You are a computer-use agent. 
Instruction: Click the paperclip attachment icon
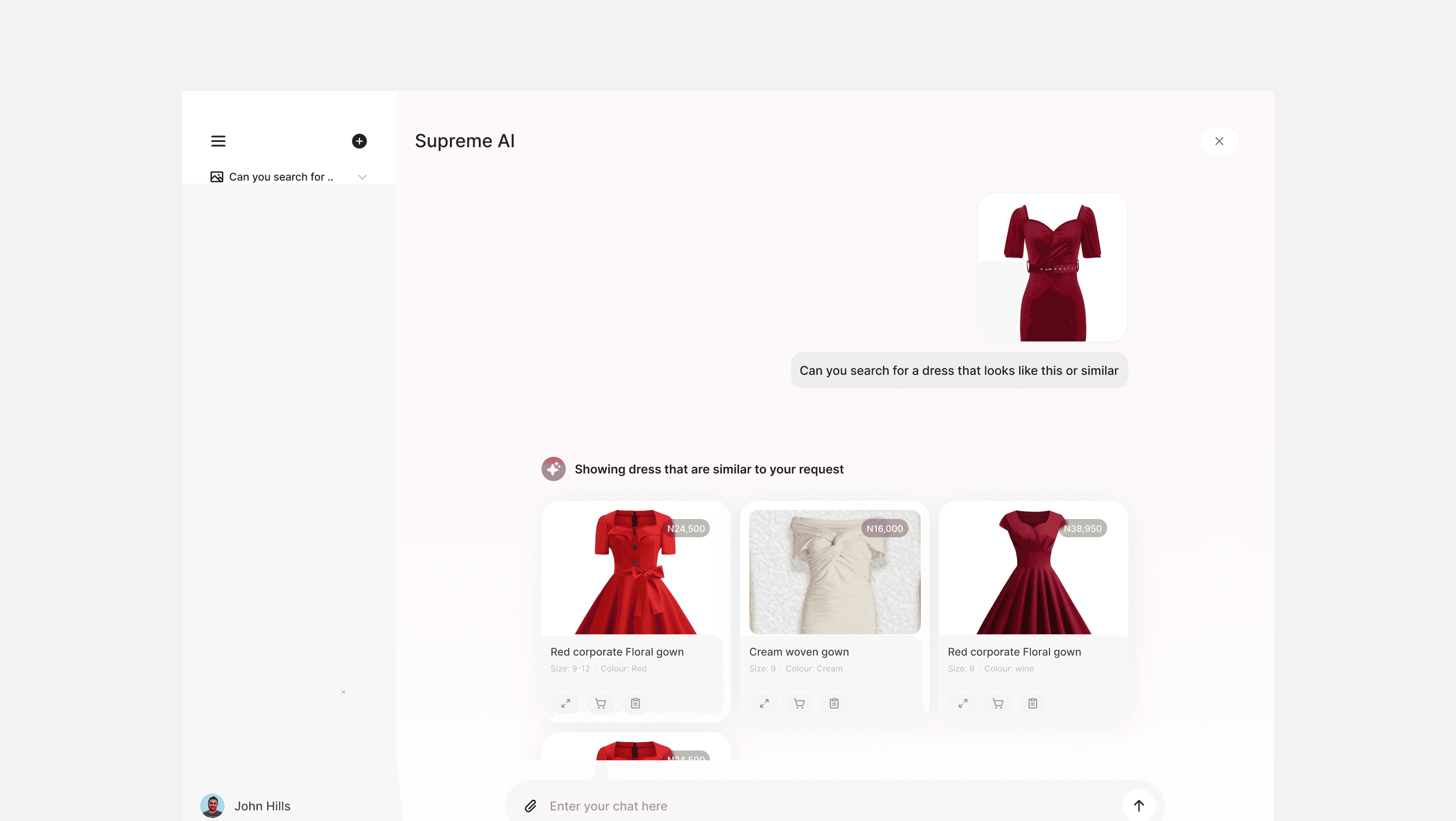(530, 806)
